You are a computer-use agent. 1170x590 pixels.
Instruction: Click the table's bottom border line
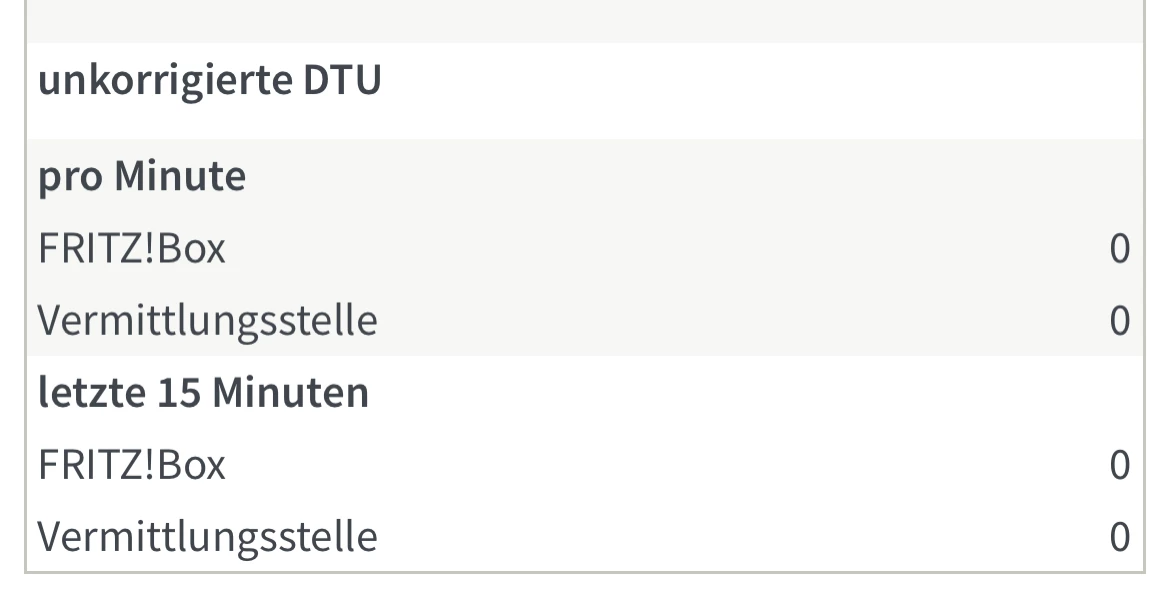pyautogui.click(x=584, y=572)
